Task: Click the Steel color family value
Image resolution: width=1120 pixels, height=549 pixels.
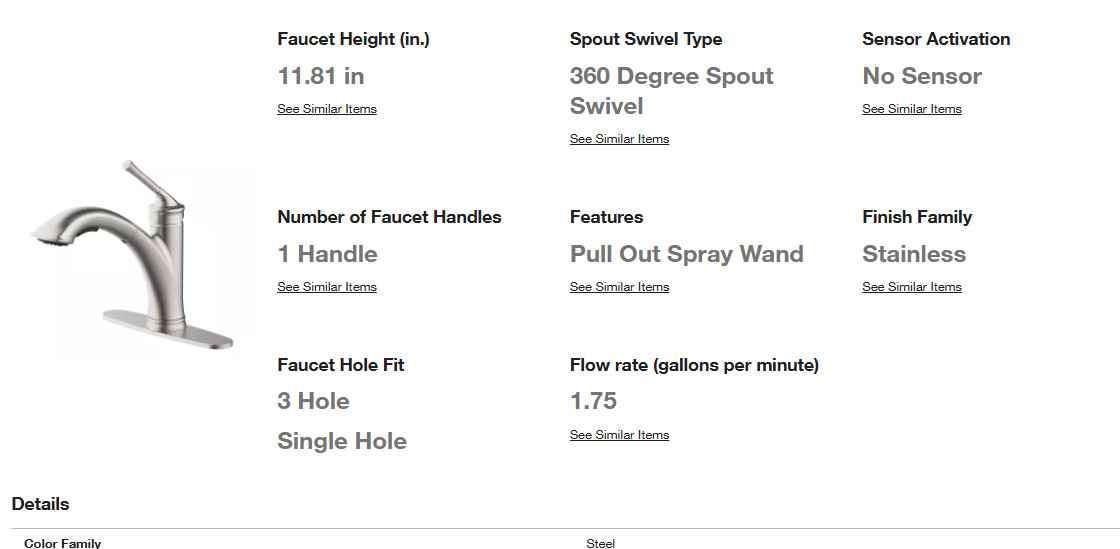Action: [x=600, y=543]
